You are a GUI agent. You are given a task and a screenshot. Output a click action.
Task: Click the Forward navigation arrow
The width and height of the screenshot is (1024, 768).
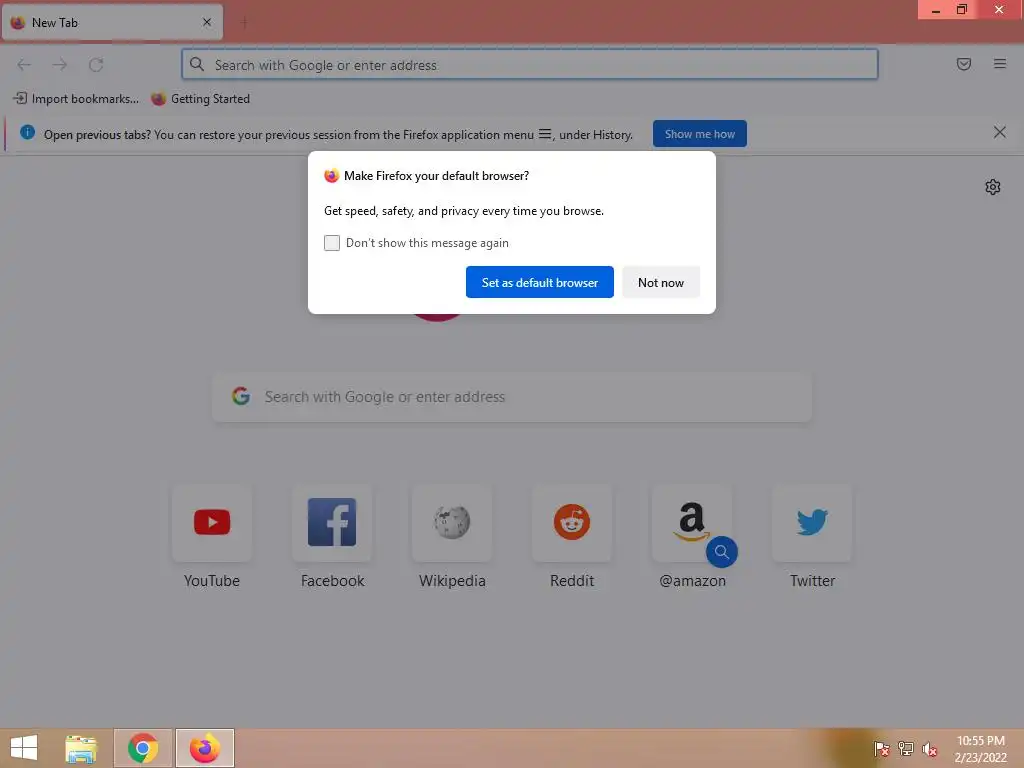pos(59,65)
